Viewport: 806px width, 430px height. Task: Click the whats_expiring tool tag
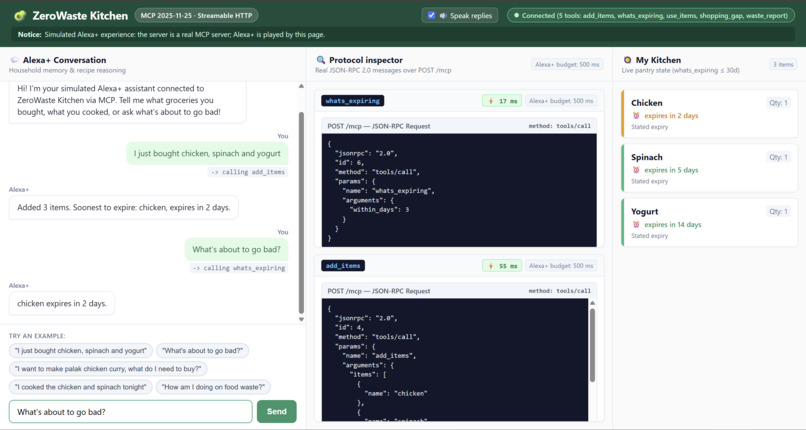point(353,101)
